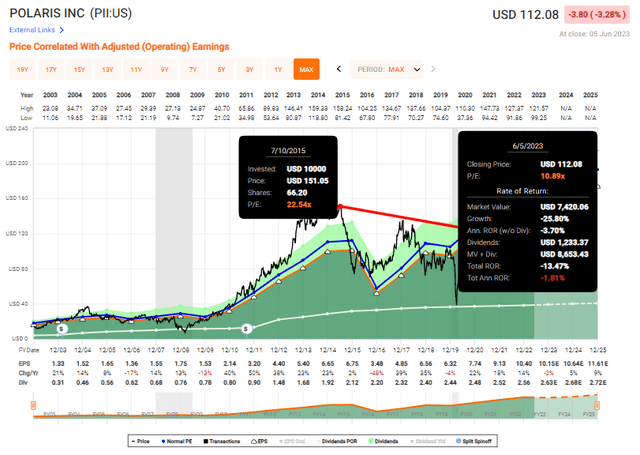
Task: Click the USD 160 axis label
Action: click(x=17, y=198)
